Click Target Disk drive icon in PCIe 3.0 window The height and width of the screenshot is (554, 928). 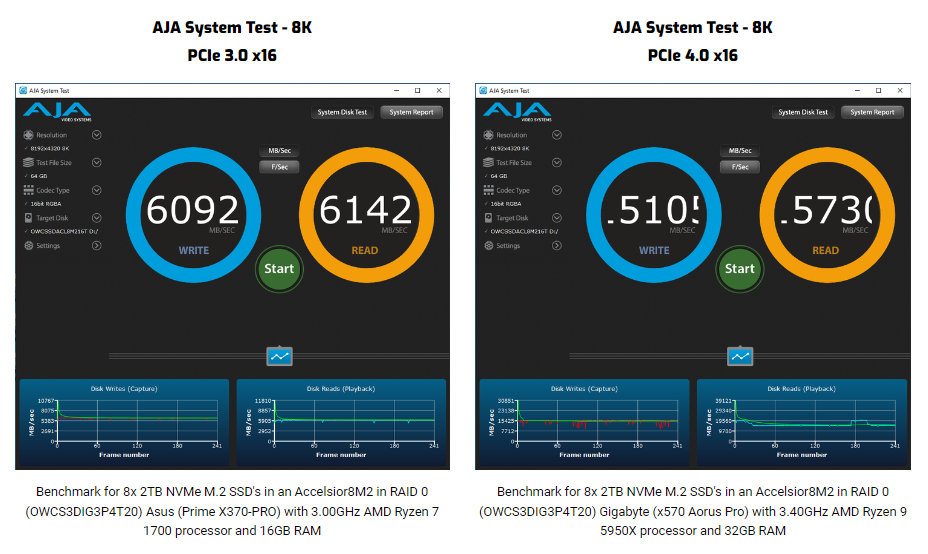[28, 218]
